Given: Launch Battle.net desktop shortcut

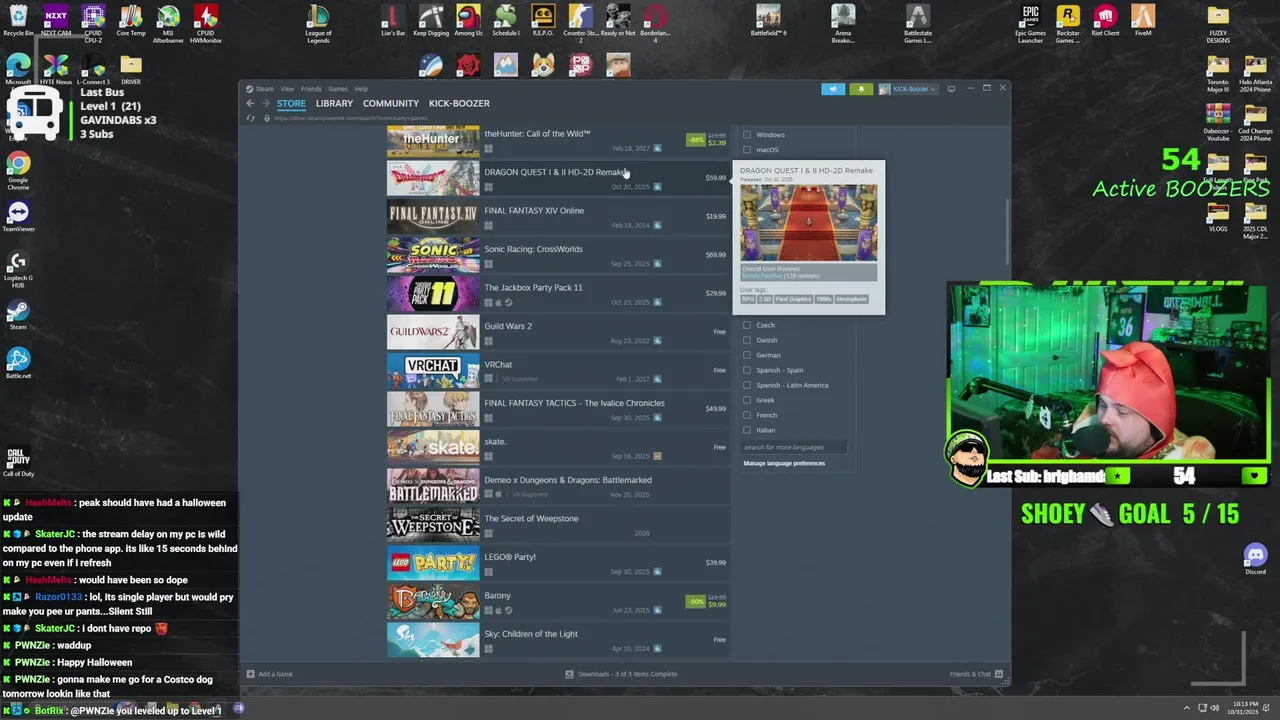Looking at the screenshot, I should coord(18,363).
